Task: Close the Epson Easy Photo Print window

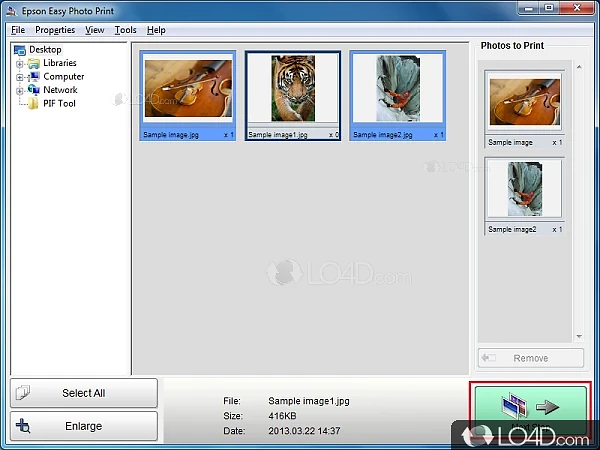Action: click(x=577, y=8)
